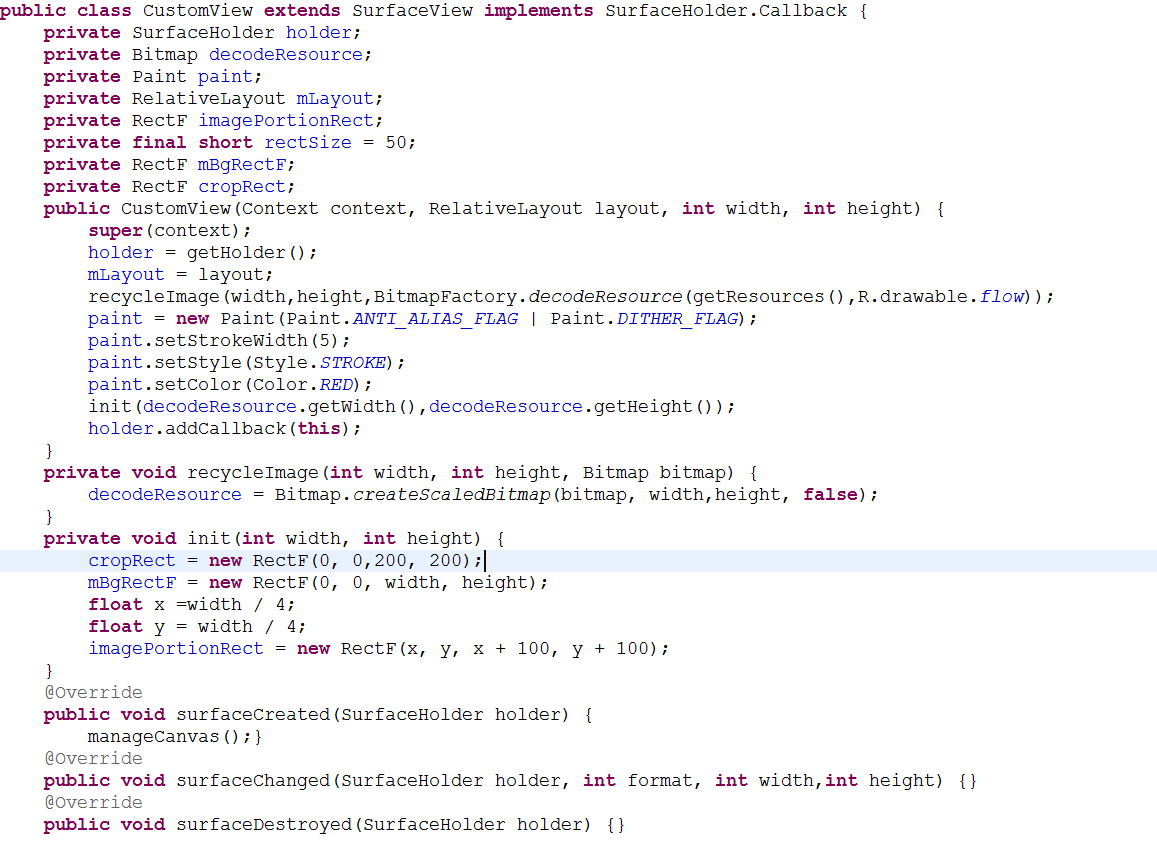Select the mLayout field in RelativeLayout declaration
This screenshot has height=845, width=1157.
335,99
